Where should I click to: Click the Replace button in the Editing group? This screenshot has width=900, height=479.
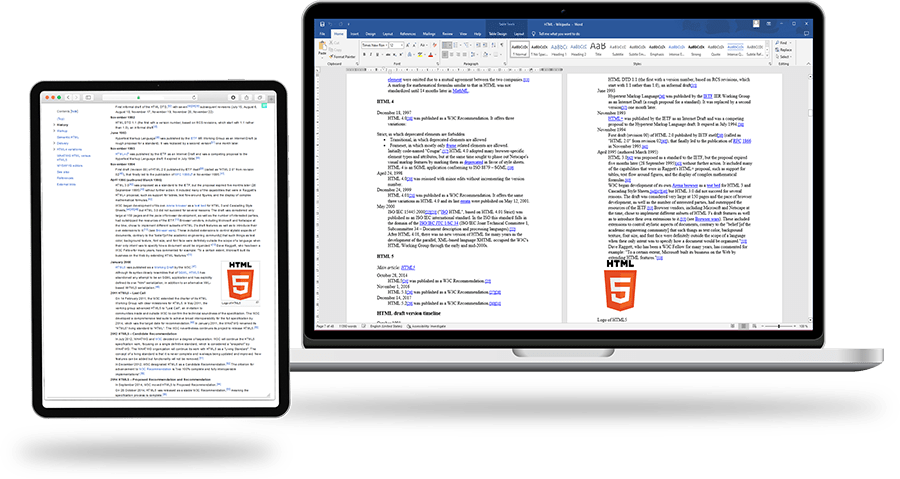[784, 50]
